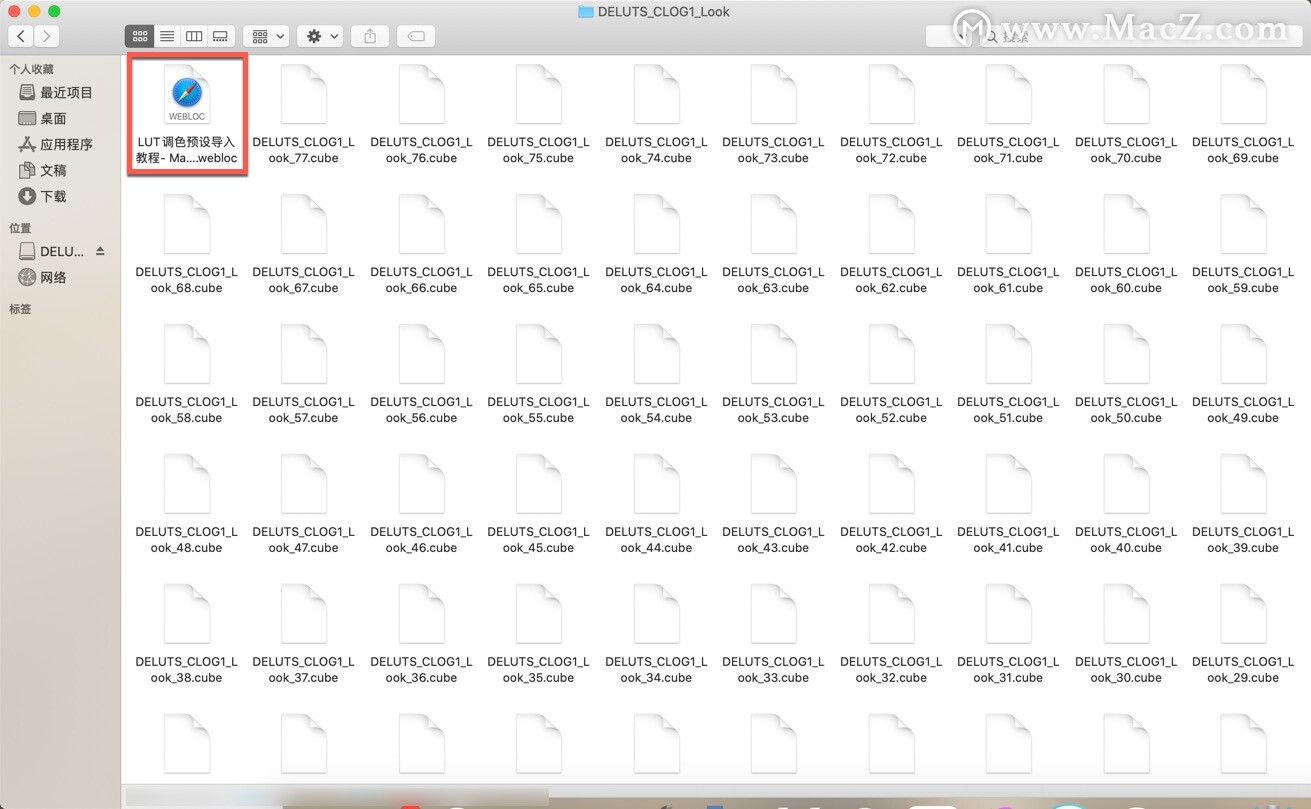Click filename text DELUTS_CLOG1_Look_34.cube
Viewport: 1311px width, 809px height.
657,670
